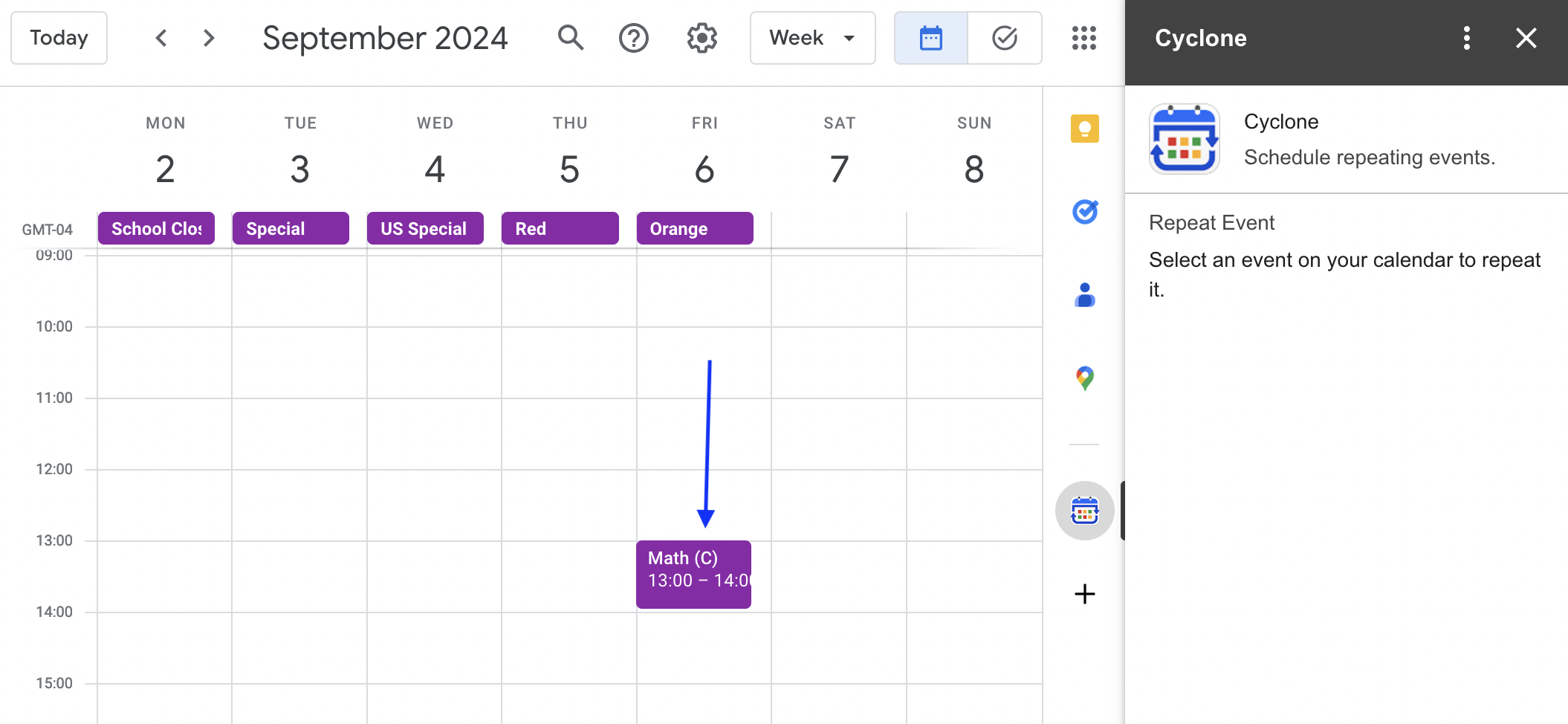The width and height of the screenshot is (1568, 724).
Task: Open the Orange all-day event
Action: [x=695, y=228]
